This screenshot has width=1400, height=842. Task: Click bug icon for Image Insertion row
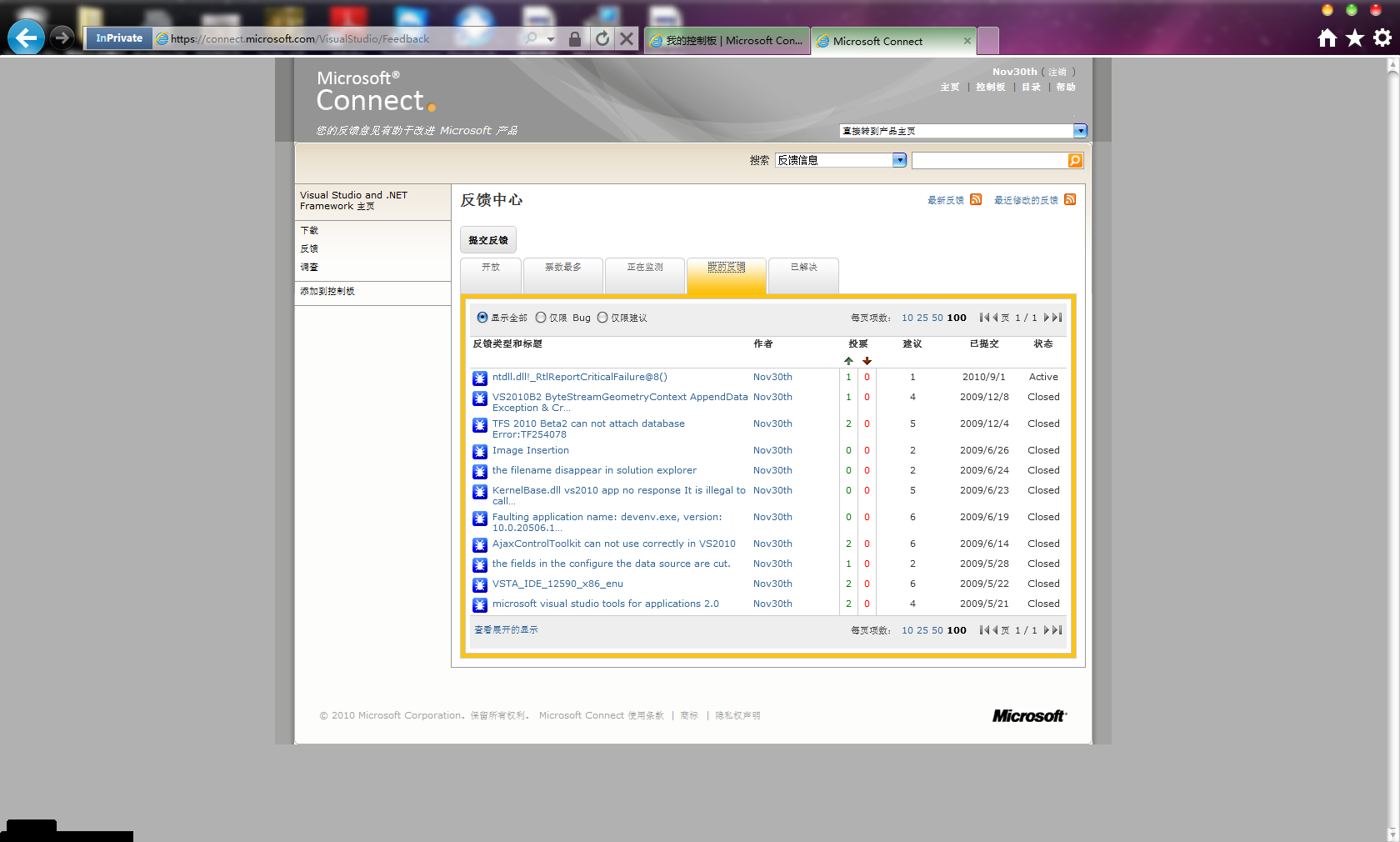(480, 452)
